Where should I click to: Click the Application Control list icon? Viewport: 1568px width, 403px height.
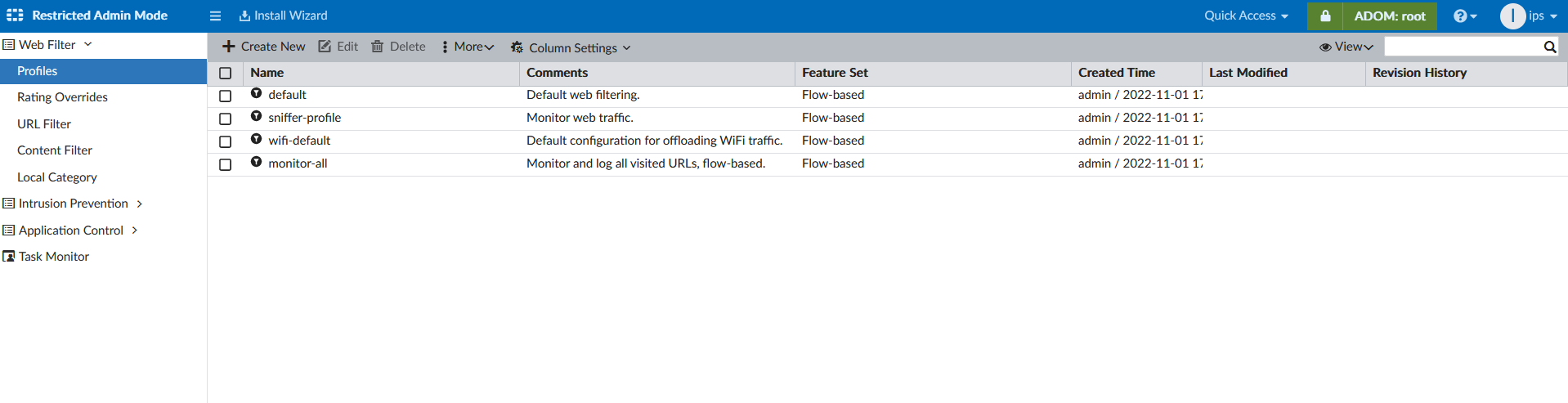pyautogui.click(x=9, y=231)
